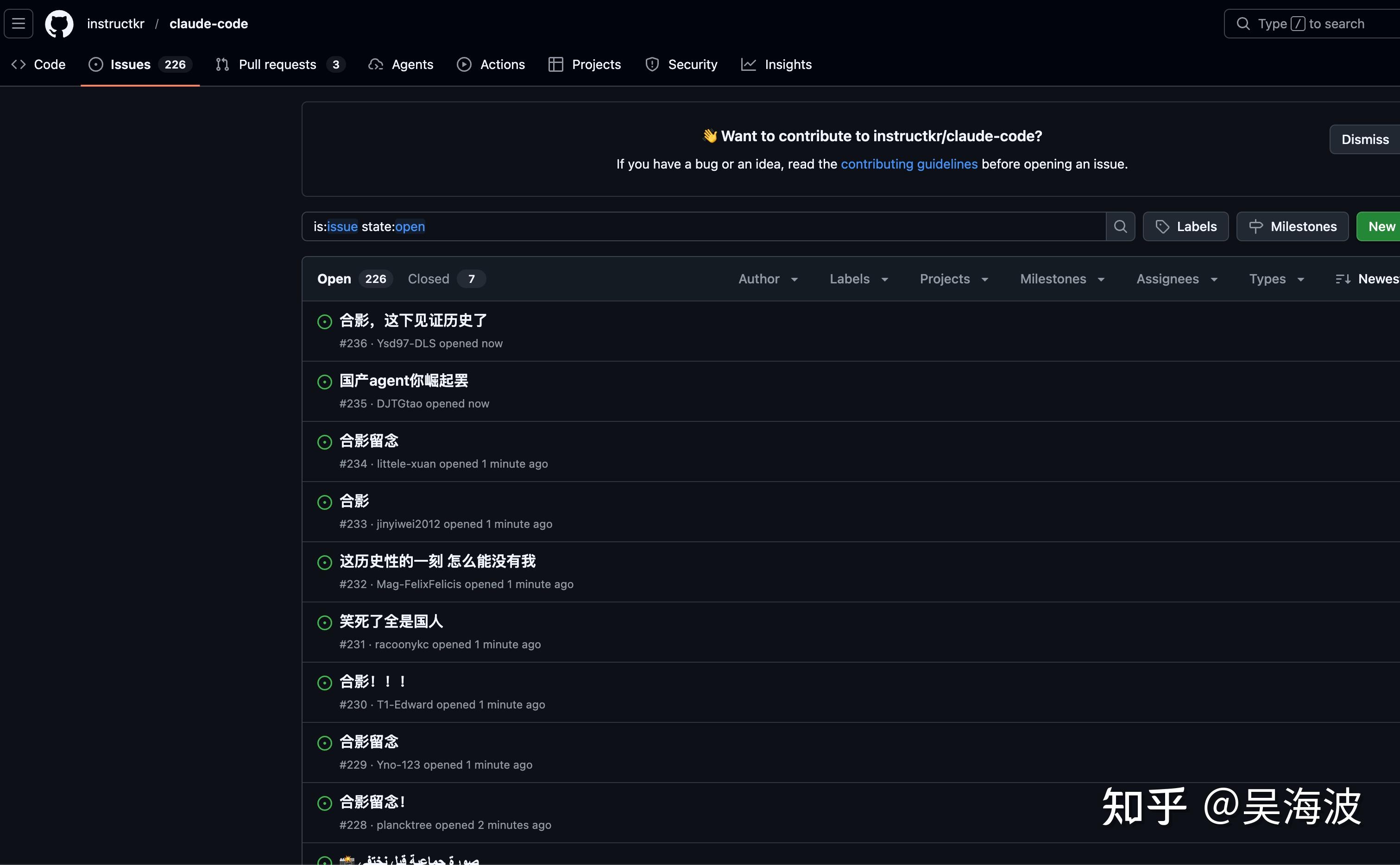Viewport: 1400px width, 865px height.
Task: Expand the Milestones filter dropdown in list header
Action: [1062, 279]
